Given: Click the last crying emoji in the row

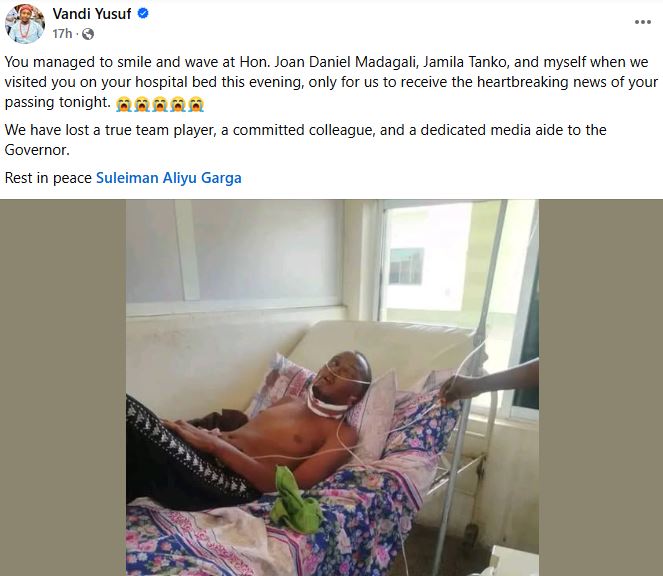Looking at the screenshot, I should pos(196,104).
